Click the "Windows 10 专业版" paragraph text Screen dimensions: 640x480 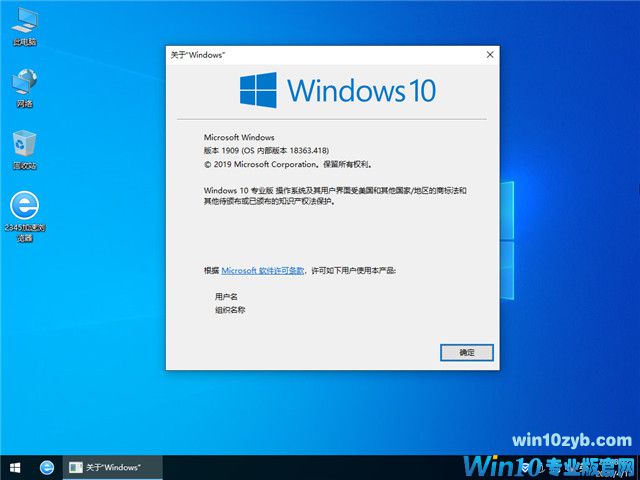coord(335,196)
